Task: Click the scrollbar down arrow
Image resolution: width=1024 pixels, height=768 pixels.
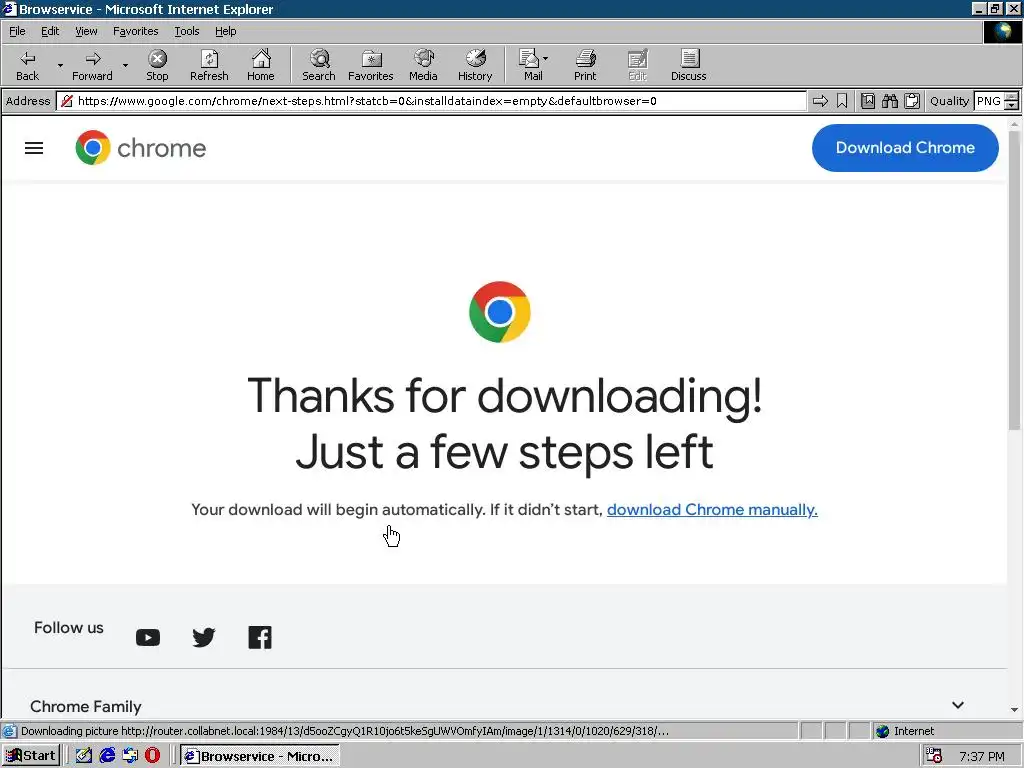Action: tap(1014, 710)
